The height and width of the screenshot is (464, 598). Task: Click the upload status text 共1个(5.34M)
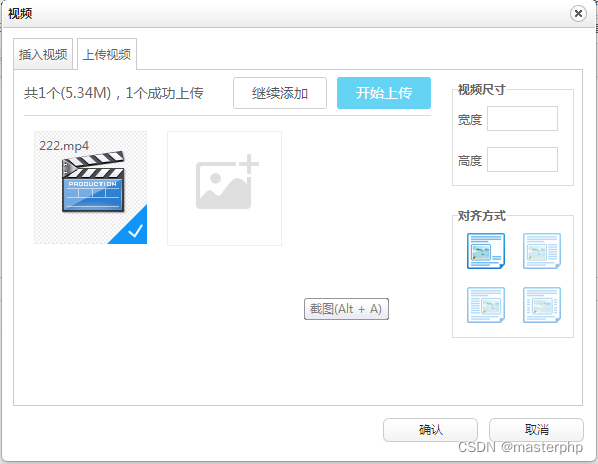(67, 93)
